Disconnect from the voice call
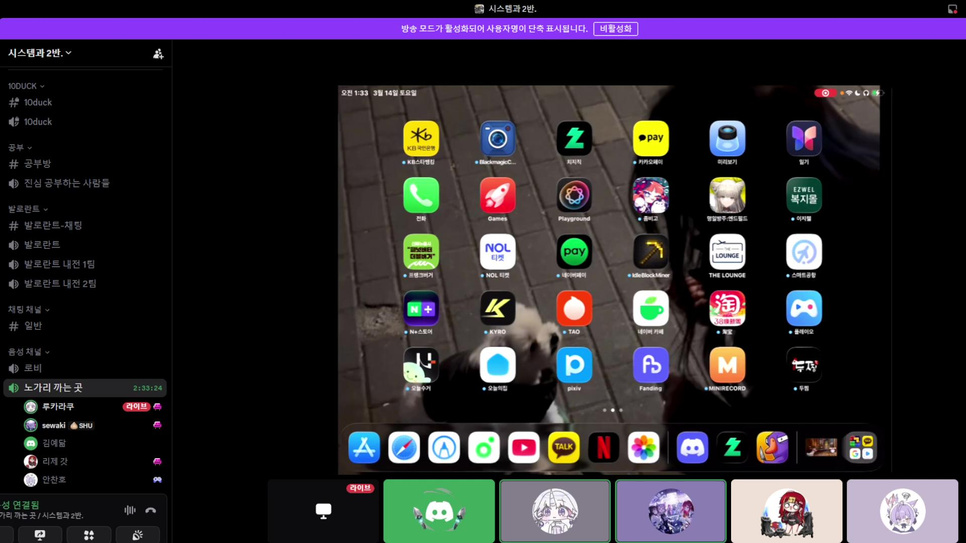This screenshot has height=543, width=966. (x=151, y=510)
